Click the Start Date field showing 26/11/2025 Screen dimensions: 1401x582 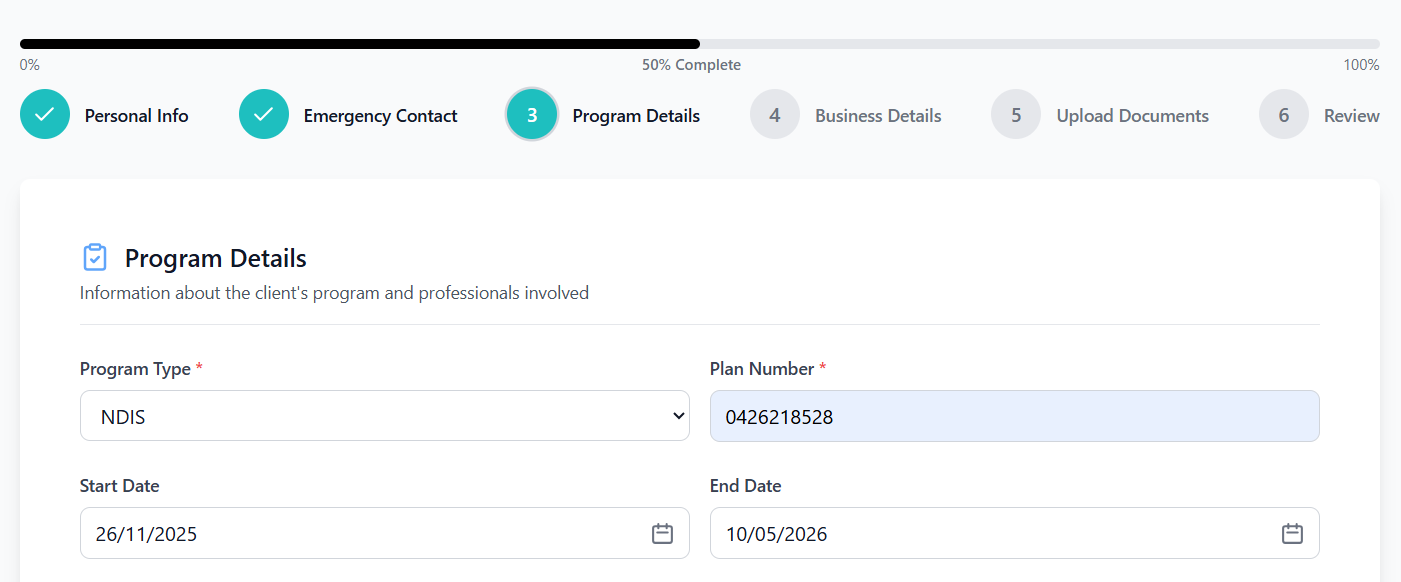360,533
